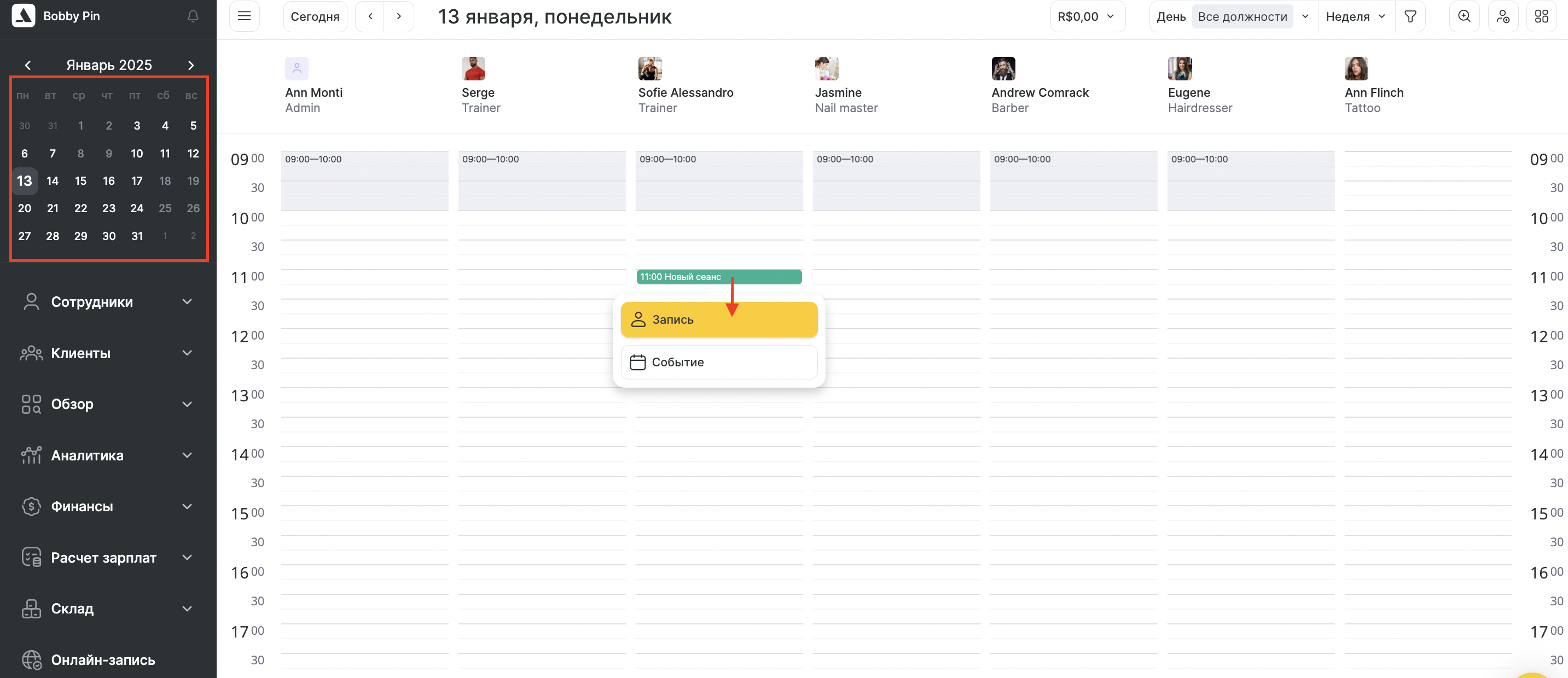This screenshot has width=1568, height=678.
Task: Click the Сегодня button
Action: click(315, 16)
